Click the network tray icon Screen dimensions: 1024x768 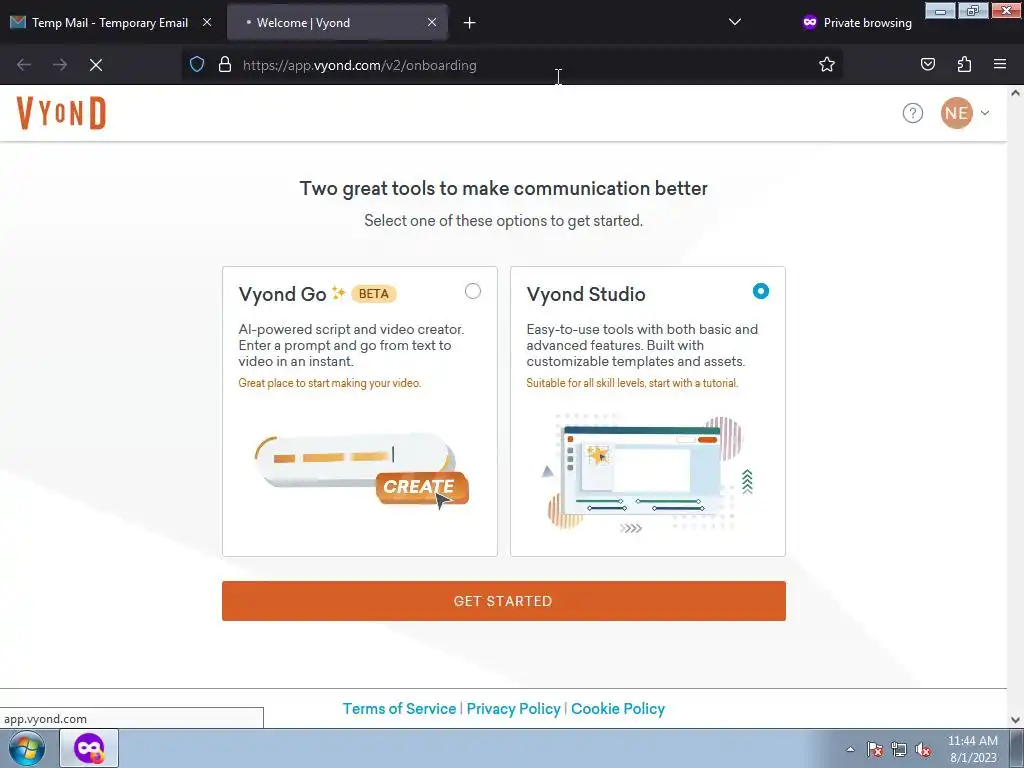point(899,750)
